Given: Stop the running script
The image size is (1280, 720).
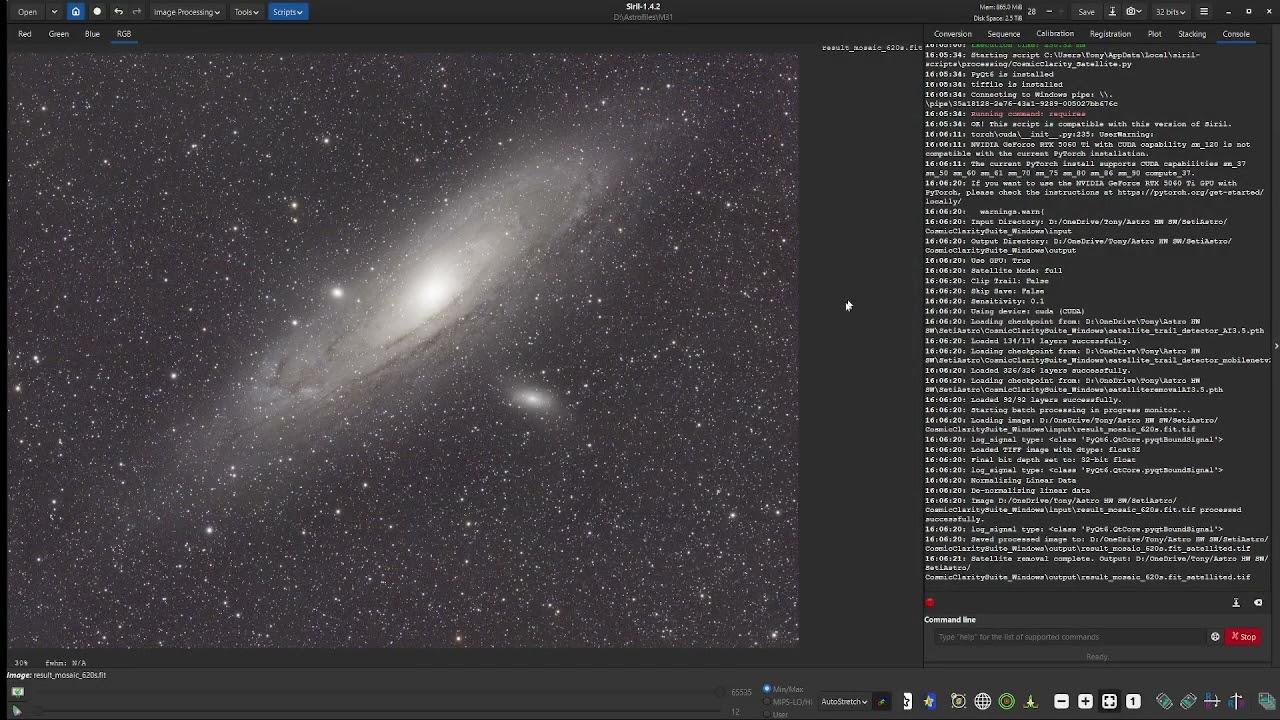Looking at the screenshot, I should pyautogui.click(x=1243, y=637).
